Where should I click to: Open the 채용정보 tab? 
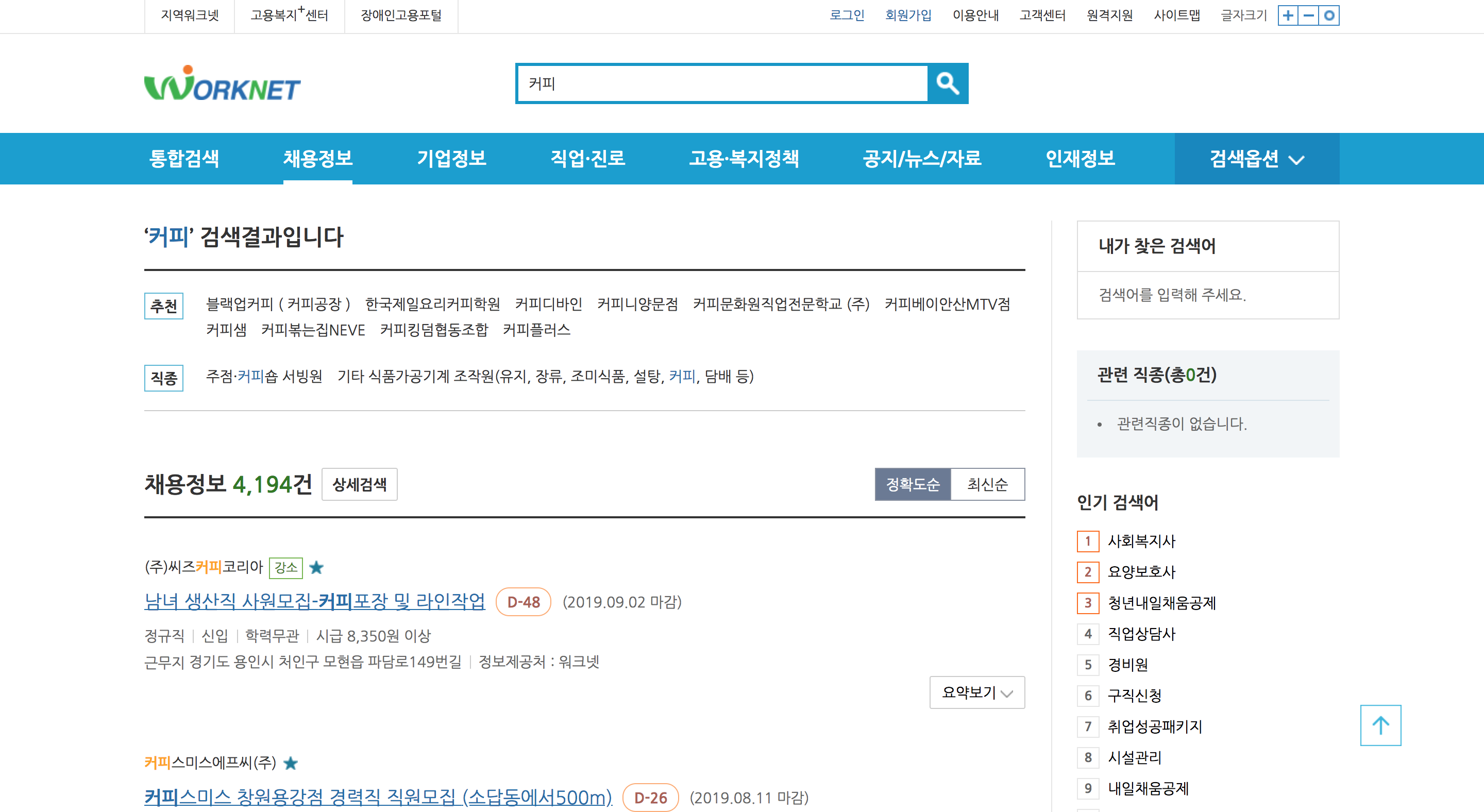[317, 159]
